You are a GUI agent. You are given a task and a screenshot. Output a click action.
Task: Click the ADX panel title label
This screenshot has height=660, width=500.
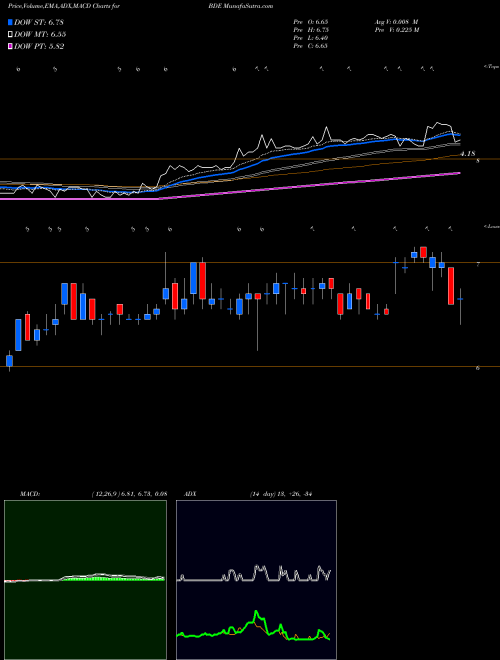tap(190, 494)
